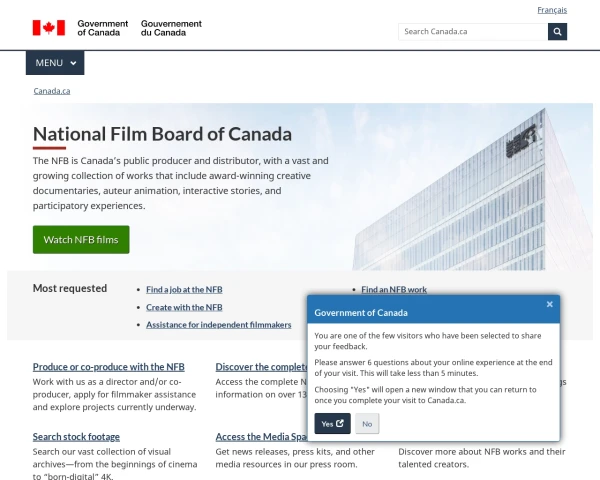Accept the survey by clicking Yes
The height and width of the screenshot is (480, 600).
332,423
